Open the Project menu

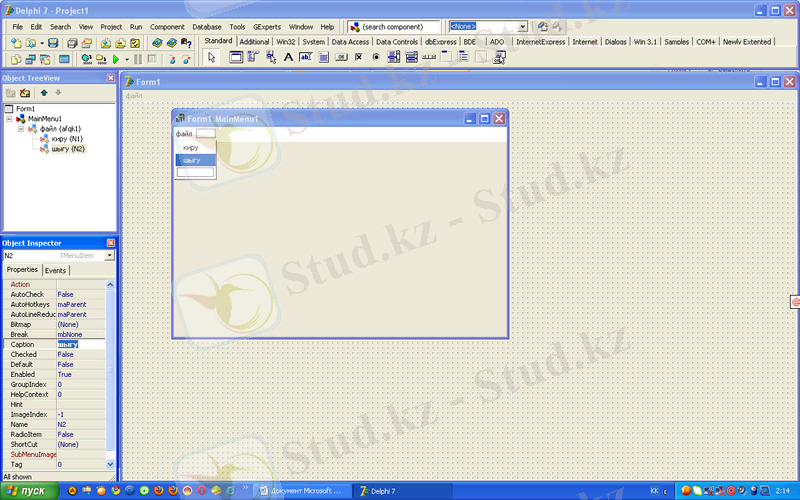coord(111,27)
